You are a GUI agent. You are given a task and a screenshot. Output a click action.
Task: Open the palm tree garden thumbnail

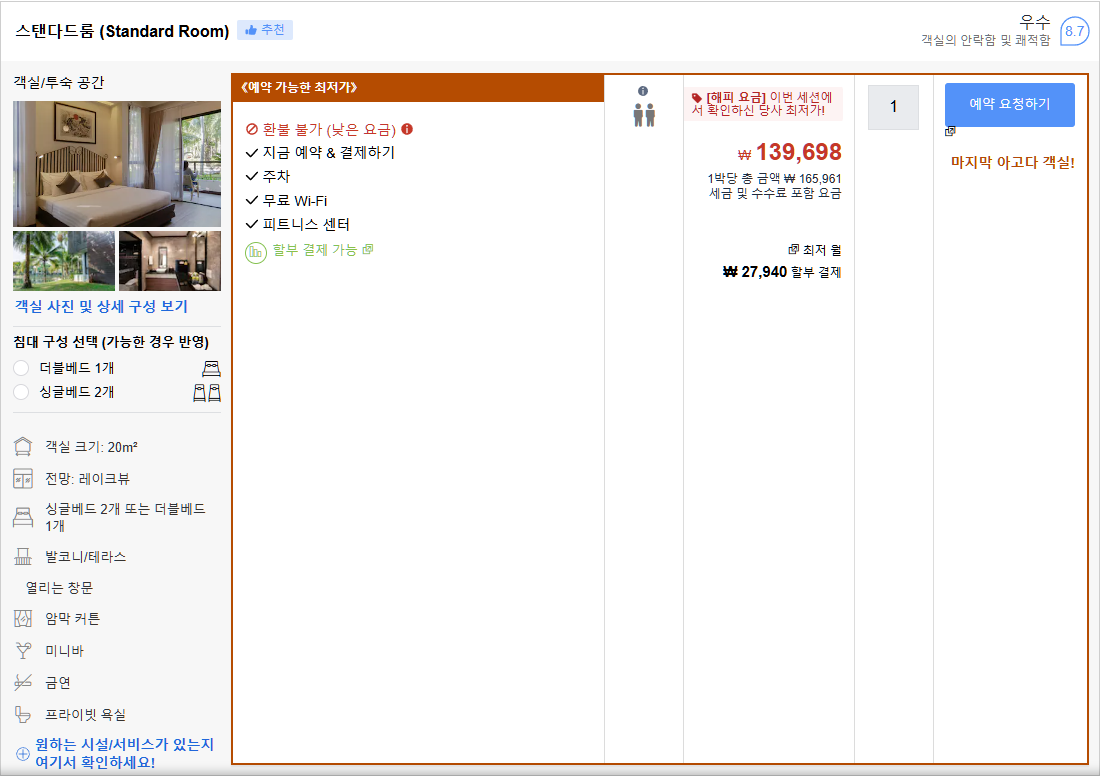click(x=64, y=261)
